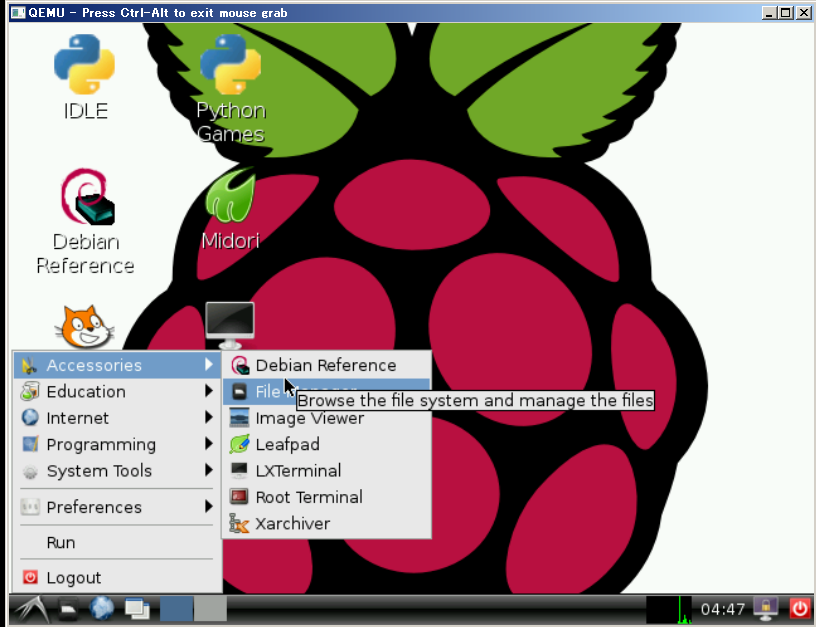Choose Run from the start menu
The height and width of the screenshot is (627, 816).
coord(118,543)
